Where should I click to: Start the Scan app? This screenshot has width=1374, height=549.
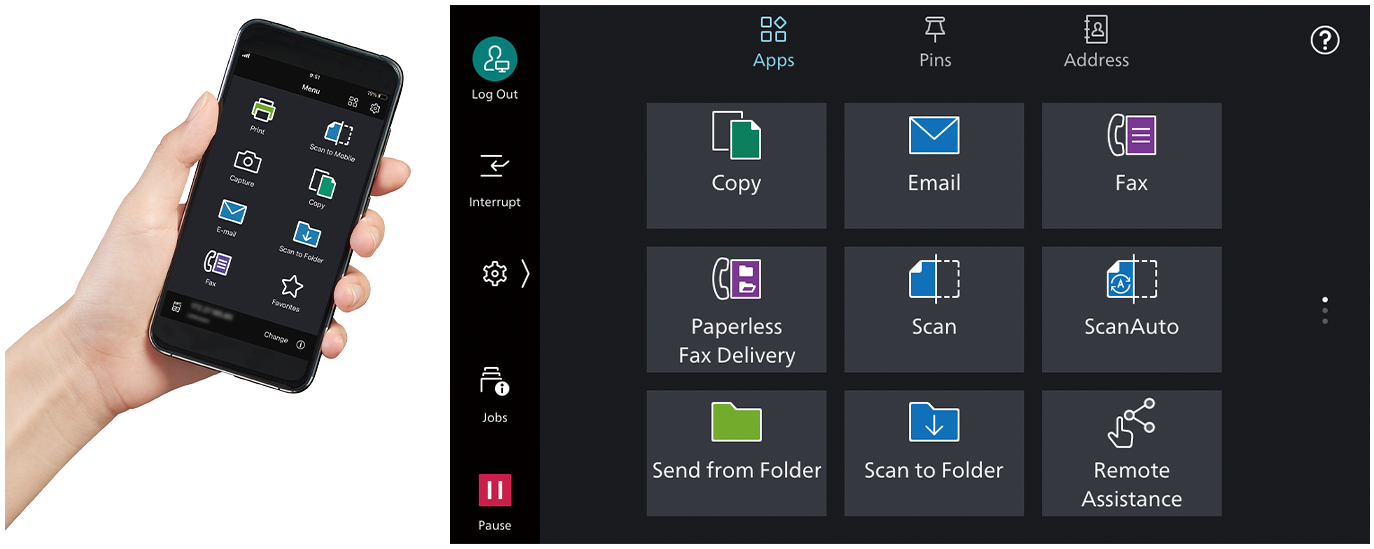[933, 309]
